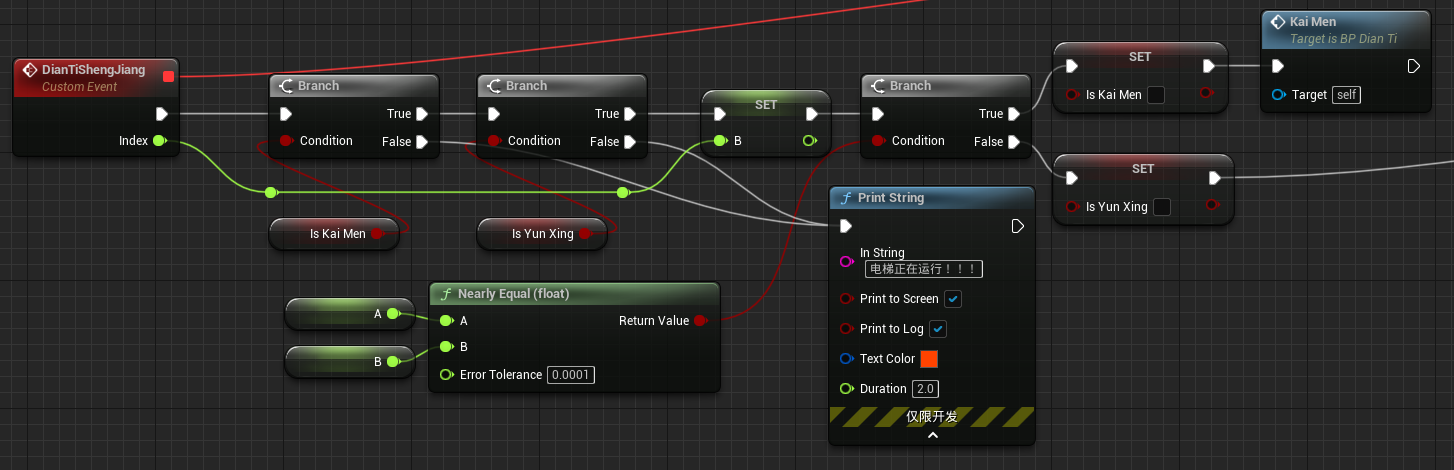The image size is (1454, 470).
Task: Click the Print String execution input pin
Action: click(x=846, y=226)
